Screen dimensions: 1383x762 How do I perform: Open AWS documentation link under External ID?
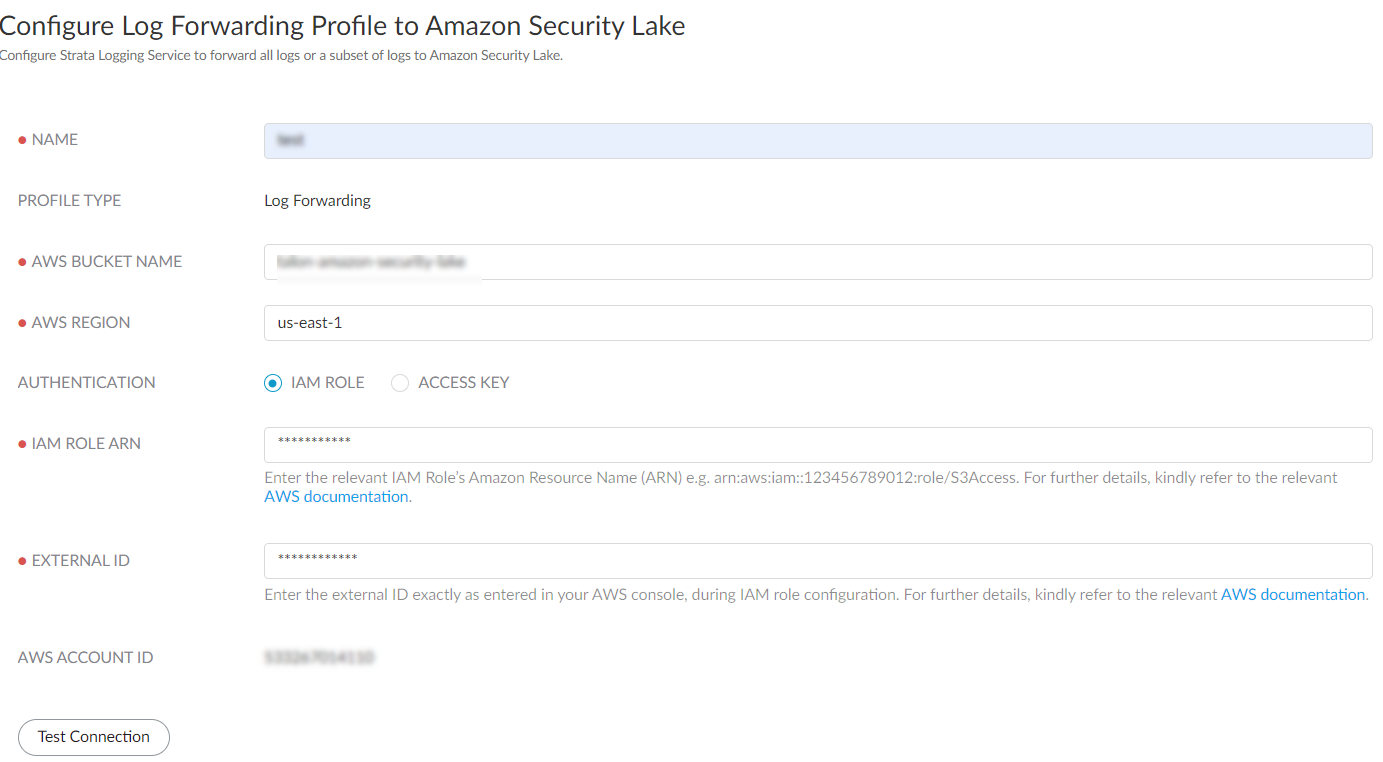(1292, 594)
